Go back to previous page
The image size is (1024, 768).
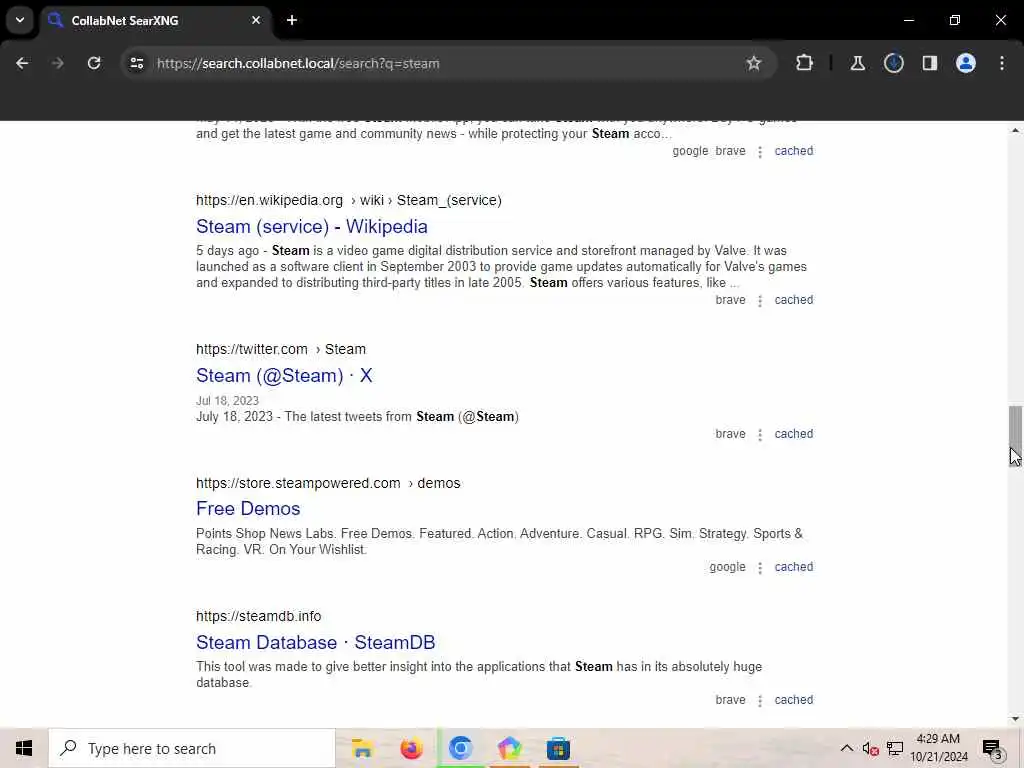[22, 63]
